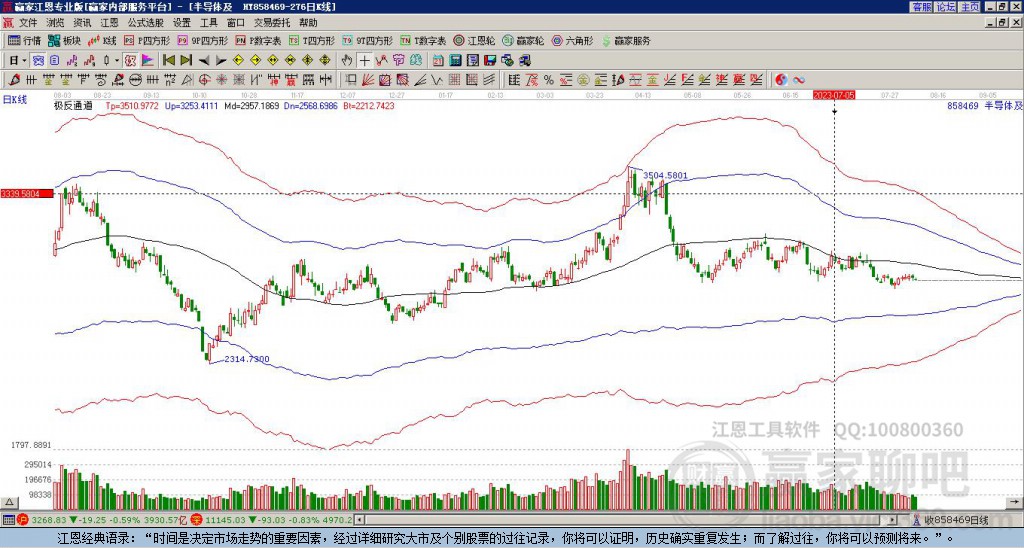The width and height of the screenshot is (1024, 548).
Task: Click the bottom scrollbar left arrow
Action: pyautogui.click(x=359, y=520)
